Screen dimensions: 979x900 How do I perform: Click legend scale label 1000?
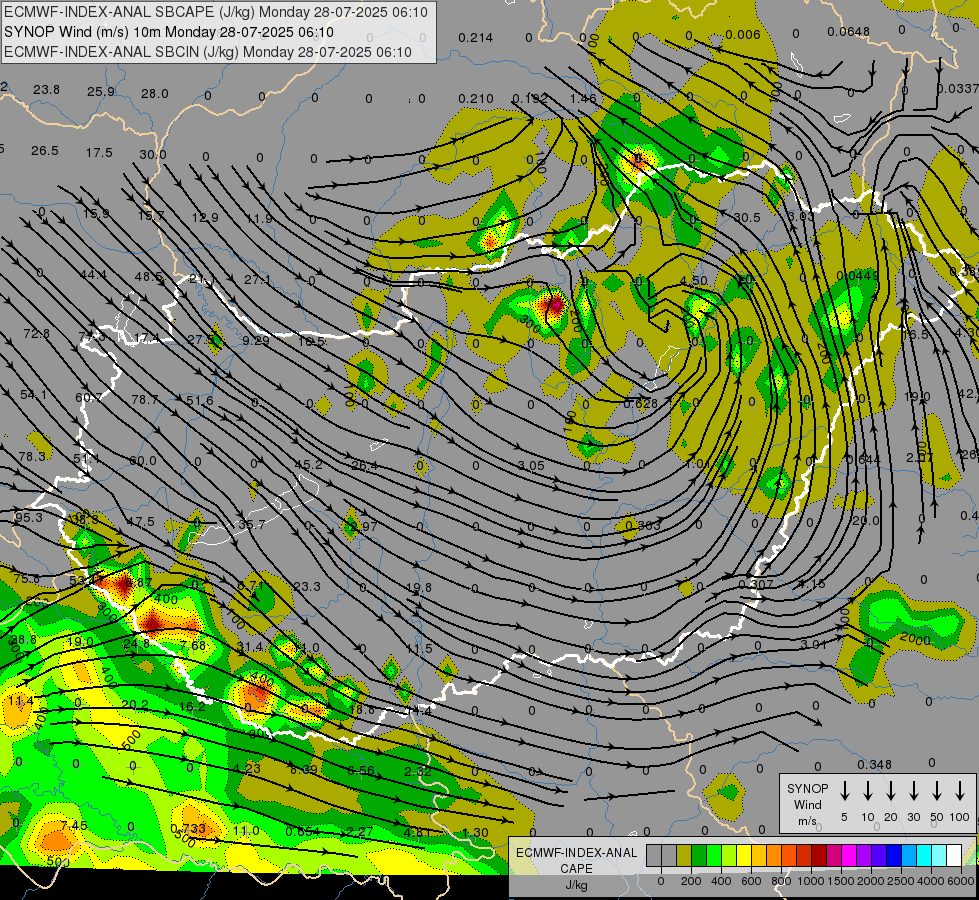[x=811, y=881]
